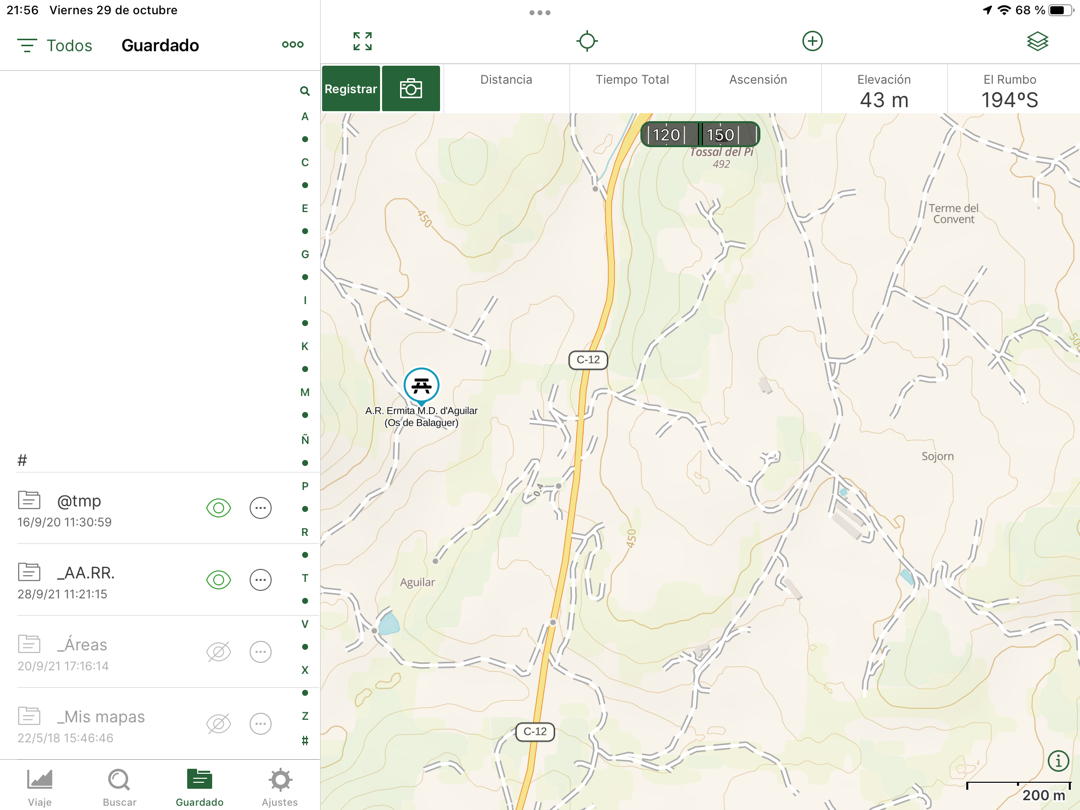Viewport: 1080px width, 810px height.
Task: Open more options for _AA.RR. folder
Action: (x=260, y=580)
